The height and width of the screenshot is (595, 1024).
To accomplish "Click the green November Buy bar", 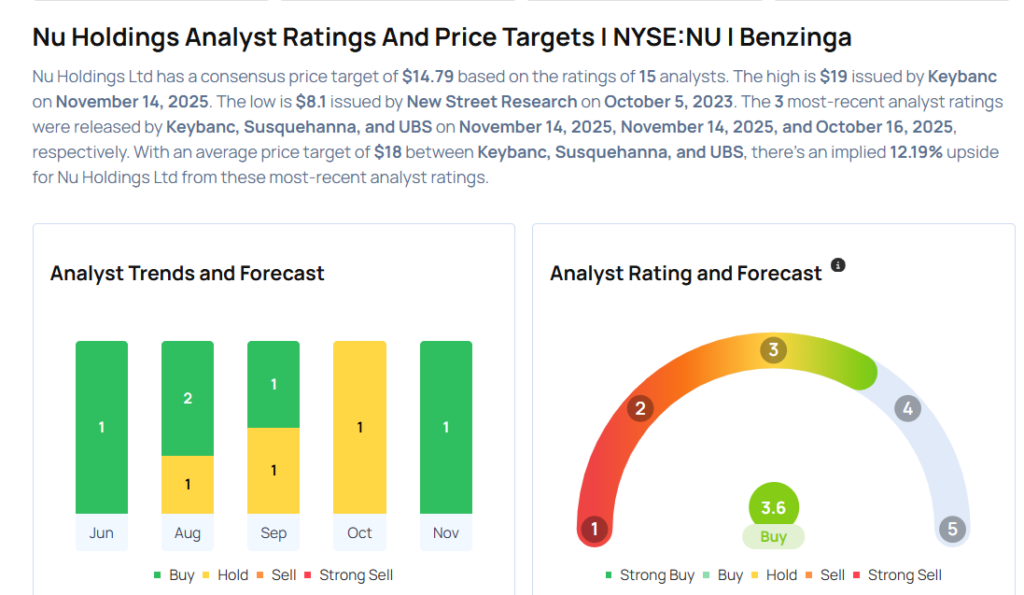I will pos(446,427).
